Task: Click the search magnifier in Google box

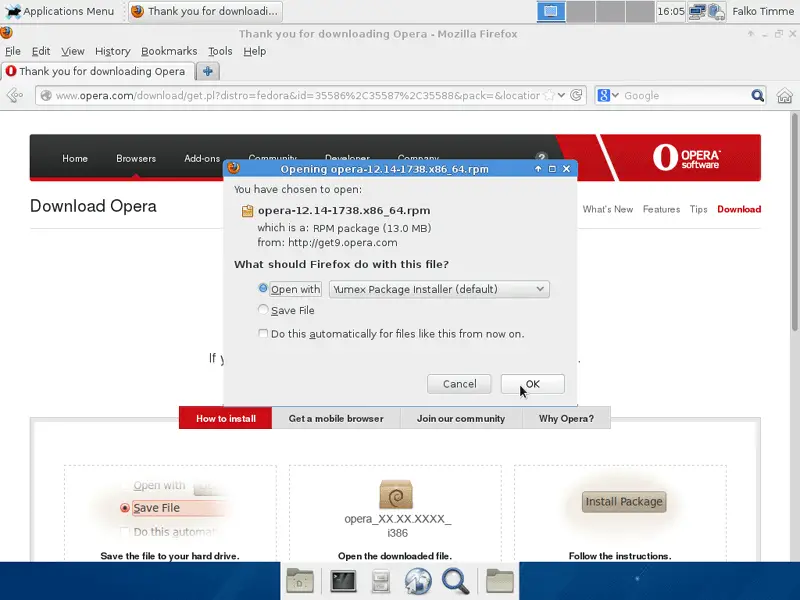Action: 758,95
